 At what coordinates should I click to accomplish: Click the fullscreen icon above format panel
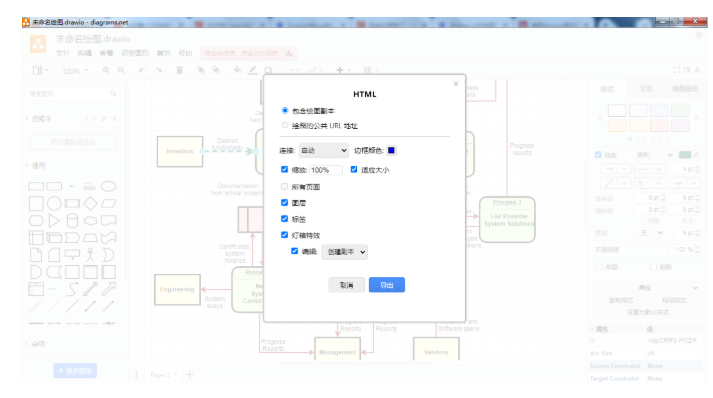677,70
